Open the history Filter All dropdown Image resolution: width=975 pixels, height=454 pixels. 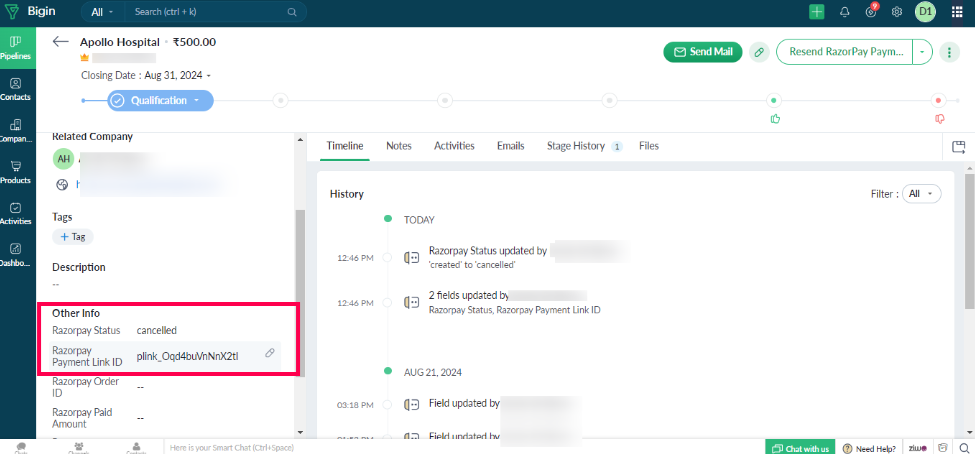point(922,194)
